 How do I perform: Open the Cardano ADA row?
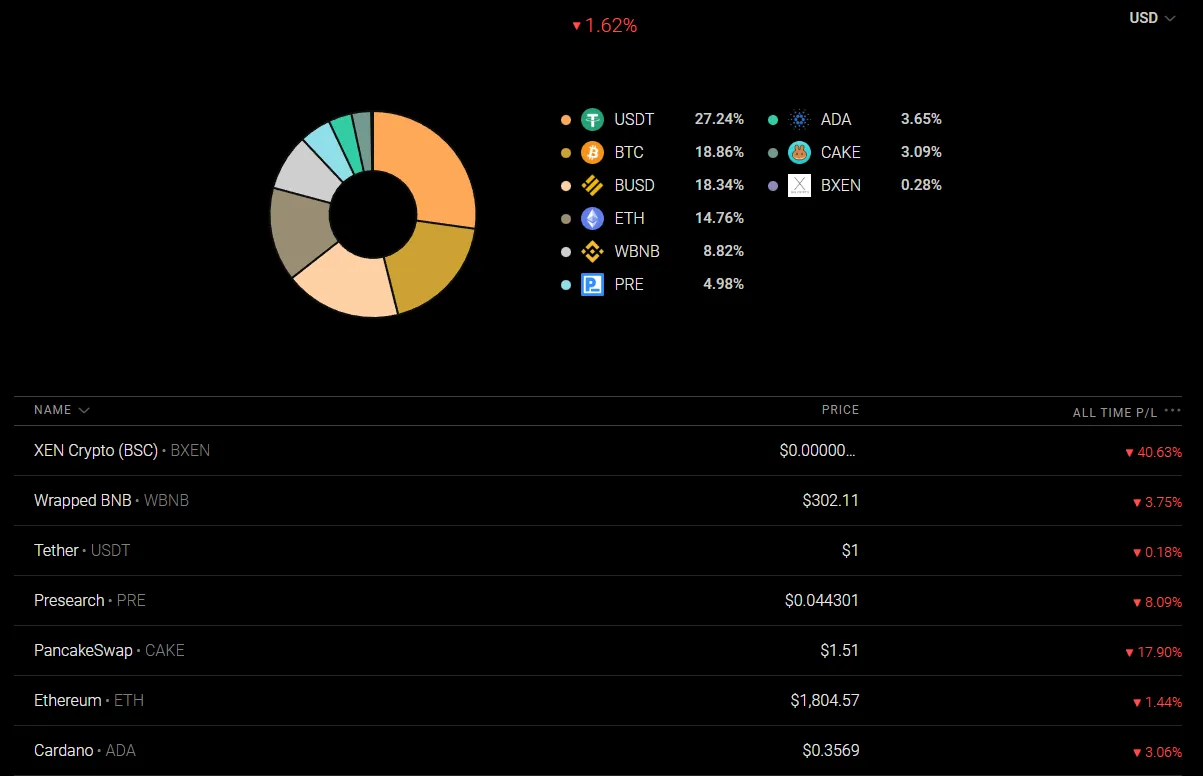coord(598,751)
